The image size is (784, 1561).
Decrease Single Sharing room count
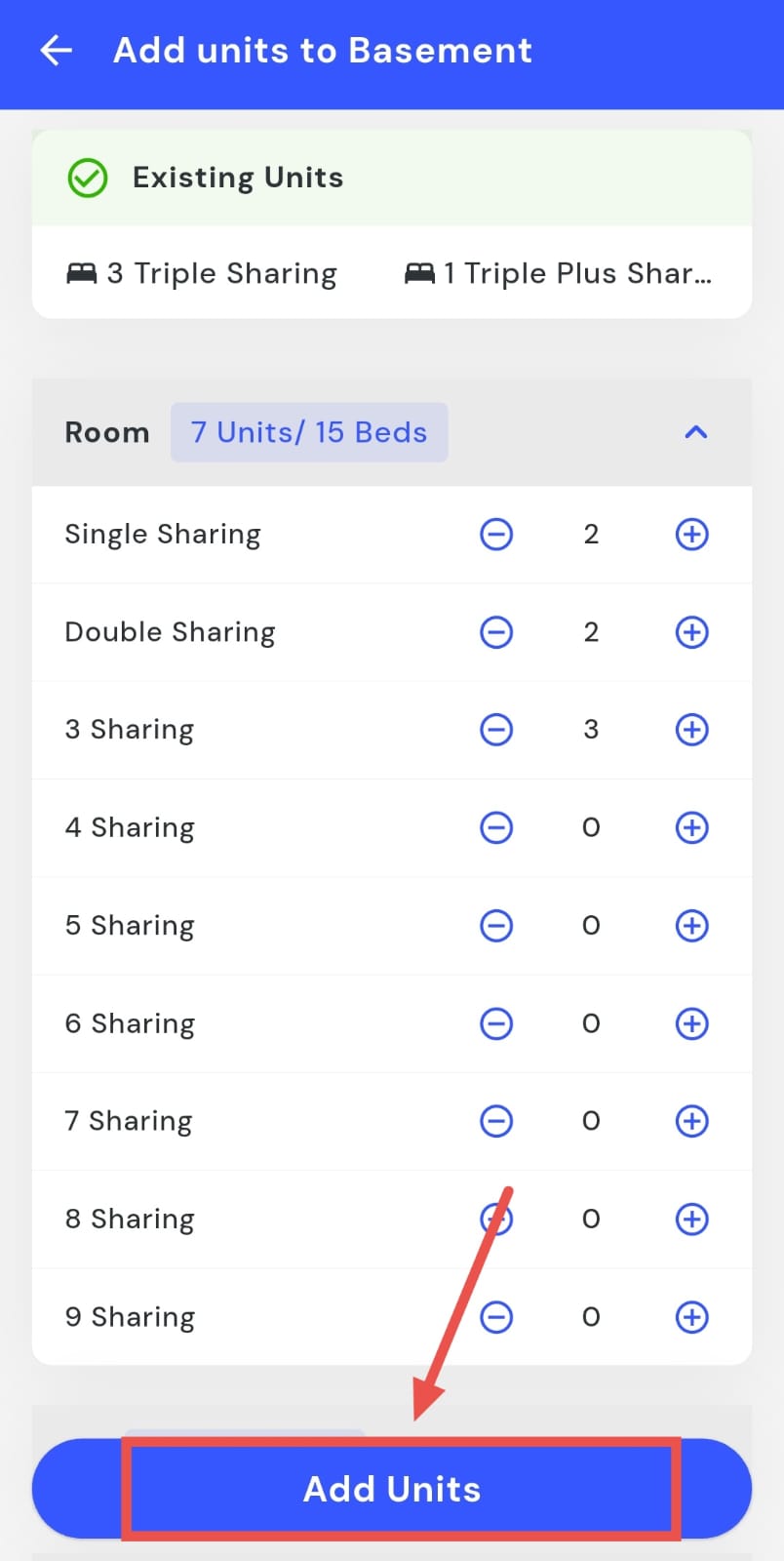coord(496,535)
